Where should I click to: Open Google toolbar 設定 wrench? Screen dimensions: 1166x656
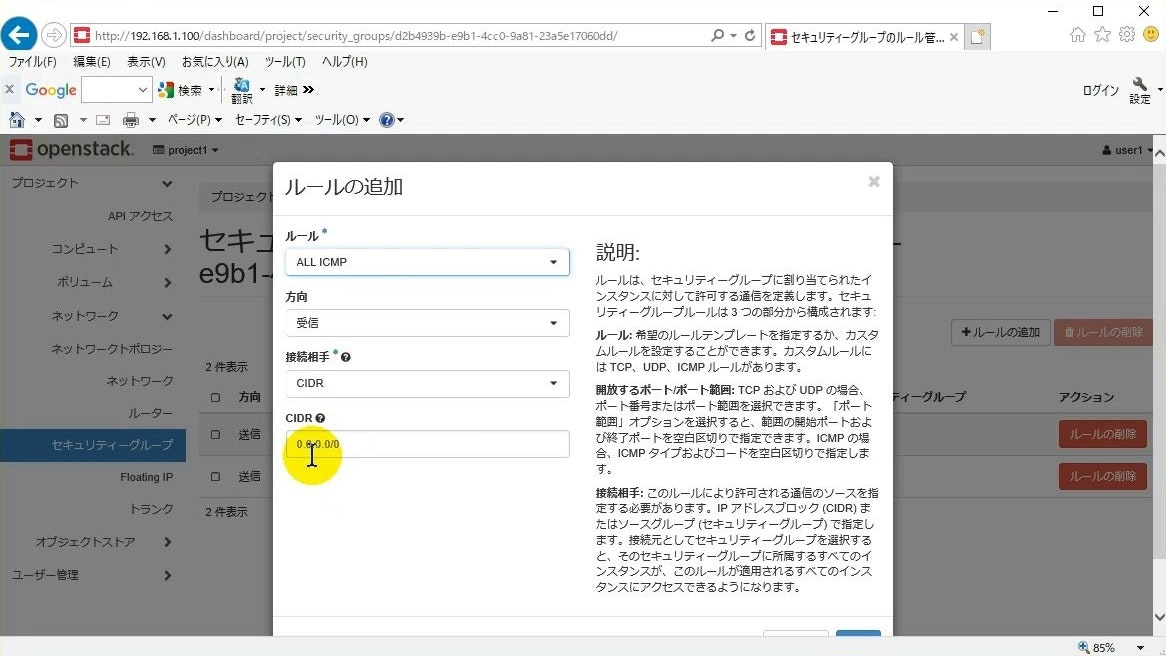coord(1140,91)
